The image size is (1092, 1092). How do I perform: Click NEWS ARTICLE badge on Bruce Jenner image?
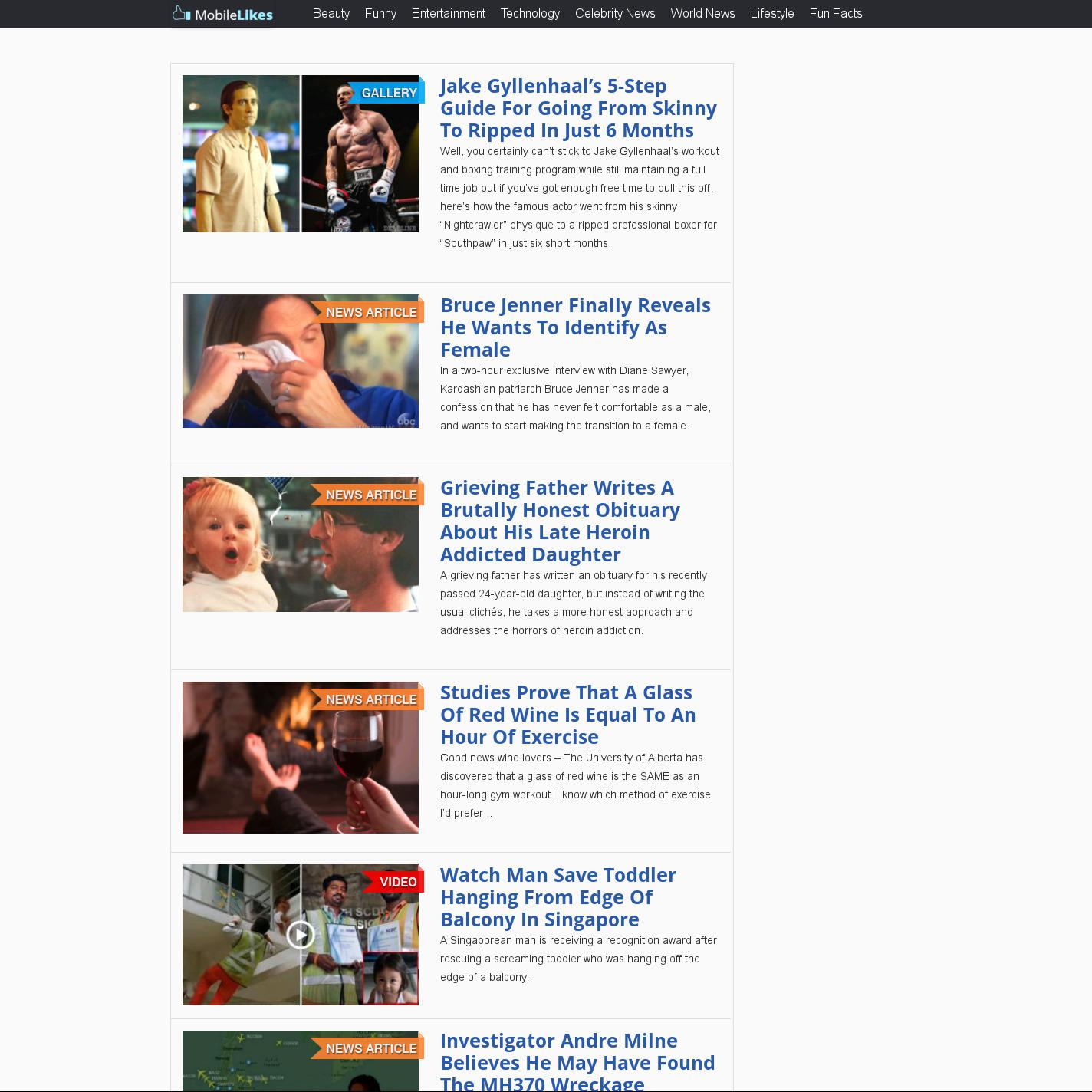click(370, 312)
